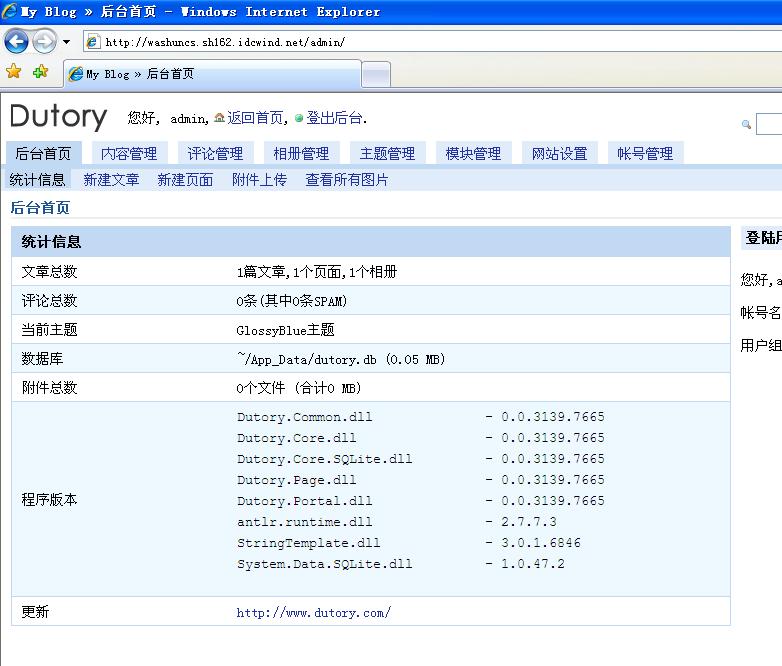The image size is (782, 666).
Task: Click the Dutory.Common.dll entry
Action: pos(305,417)
